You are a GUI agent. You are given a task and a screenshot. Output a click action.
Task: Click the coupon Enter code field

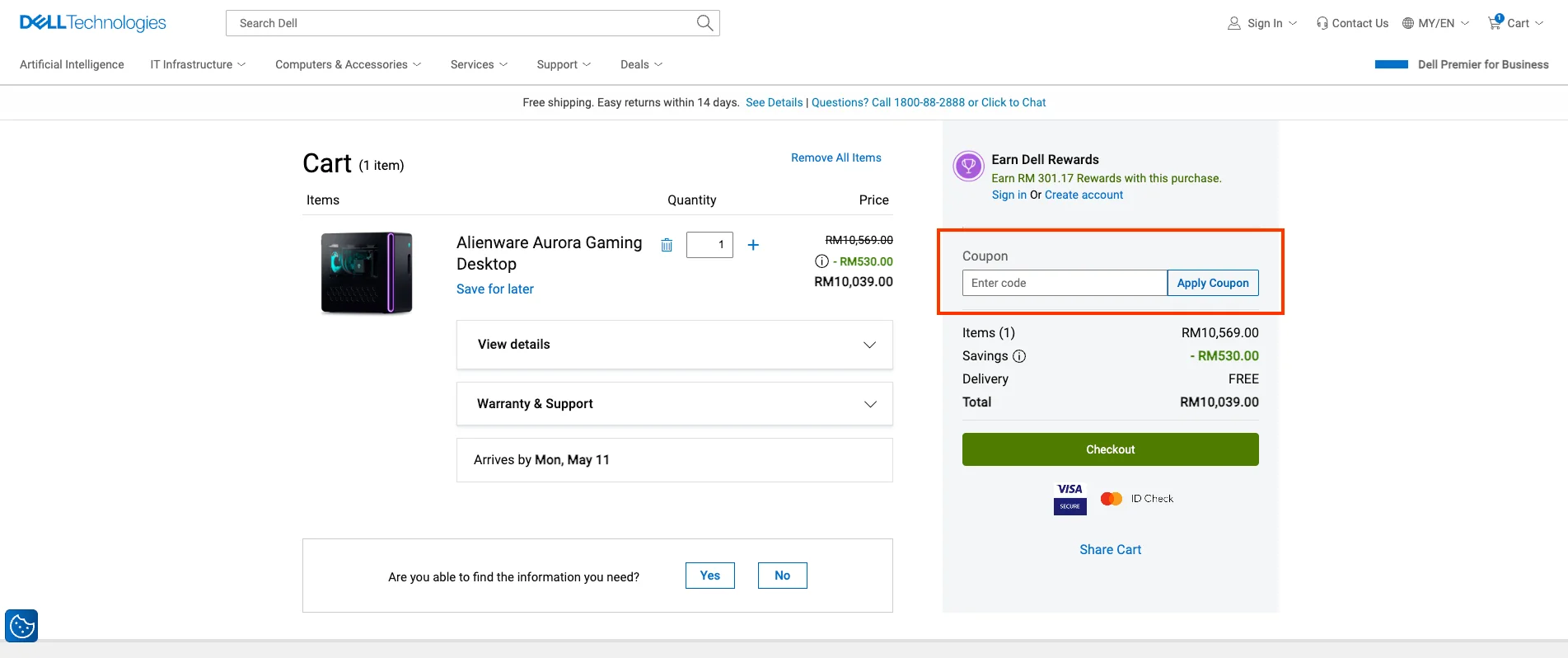[1065, 283]
